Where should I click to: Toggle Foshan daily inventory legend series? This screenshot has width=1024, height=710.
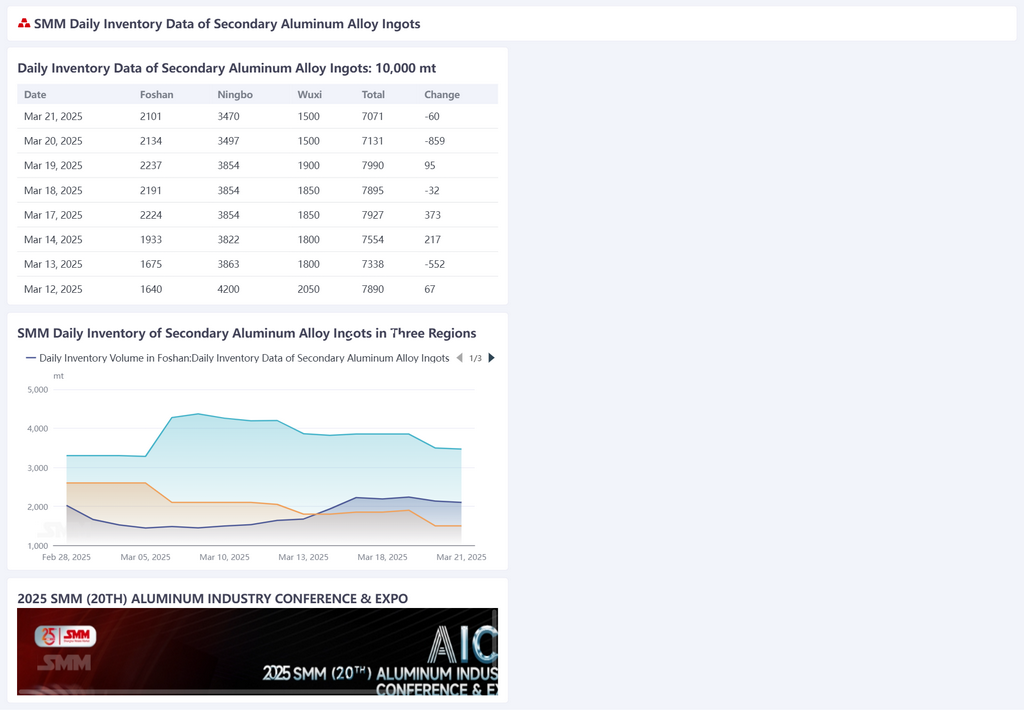(x=237, y=358)
